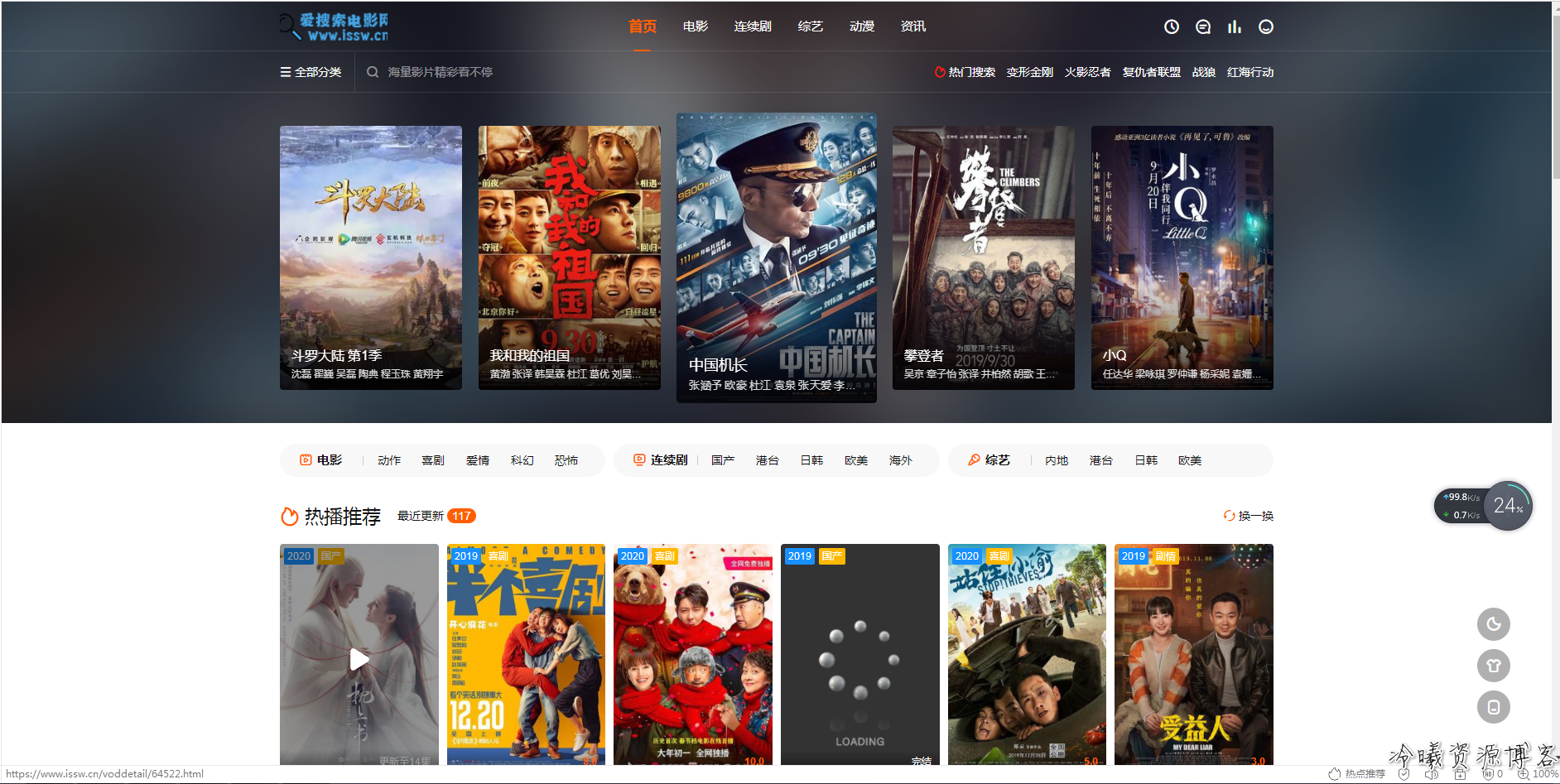Open the 2020 喜剧 red scarf poster

(x=693, y=654)
